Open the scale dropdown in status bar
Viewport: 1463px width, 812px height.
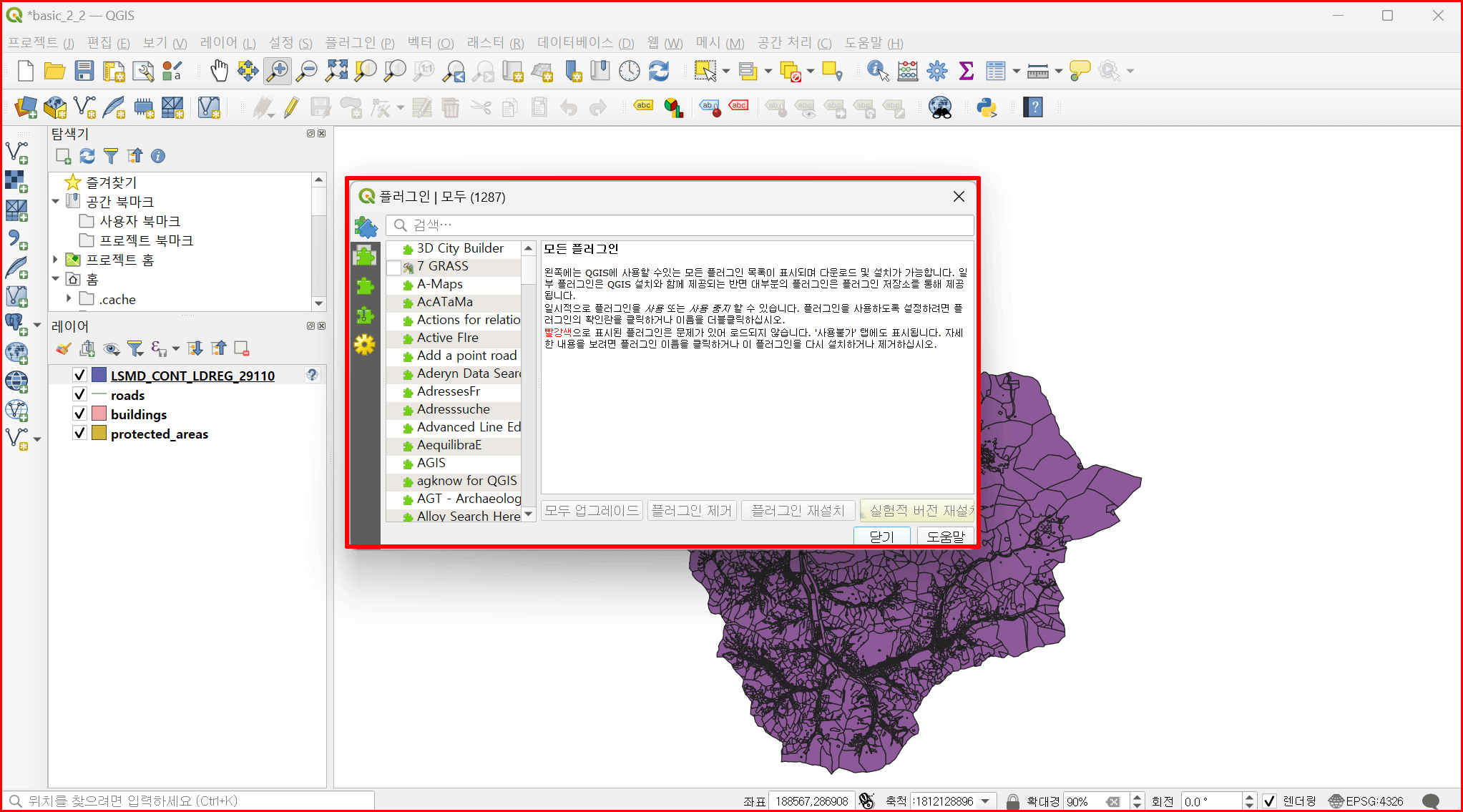click(x=986, y=801)
